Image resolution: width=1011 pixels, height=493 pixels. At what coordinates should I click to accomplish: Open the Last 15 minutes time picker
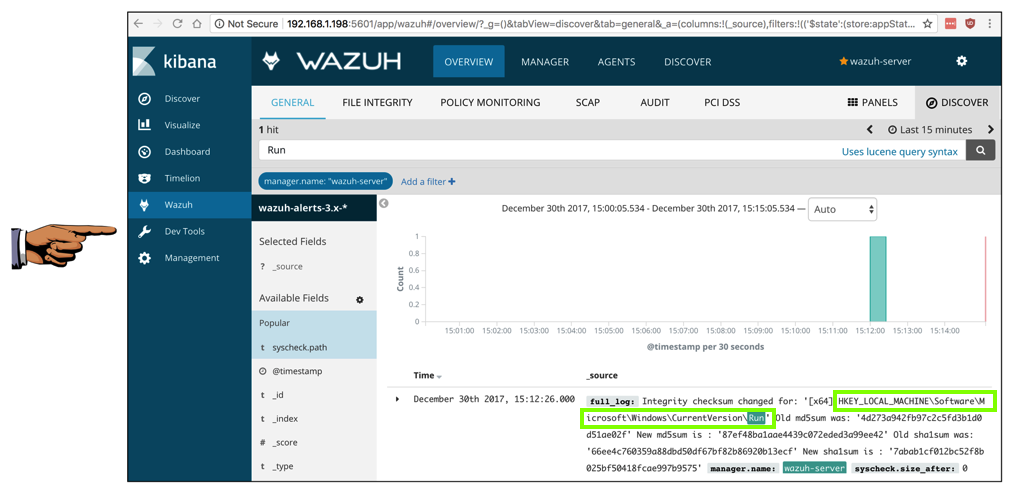(x=930, y=130)
